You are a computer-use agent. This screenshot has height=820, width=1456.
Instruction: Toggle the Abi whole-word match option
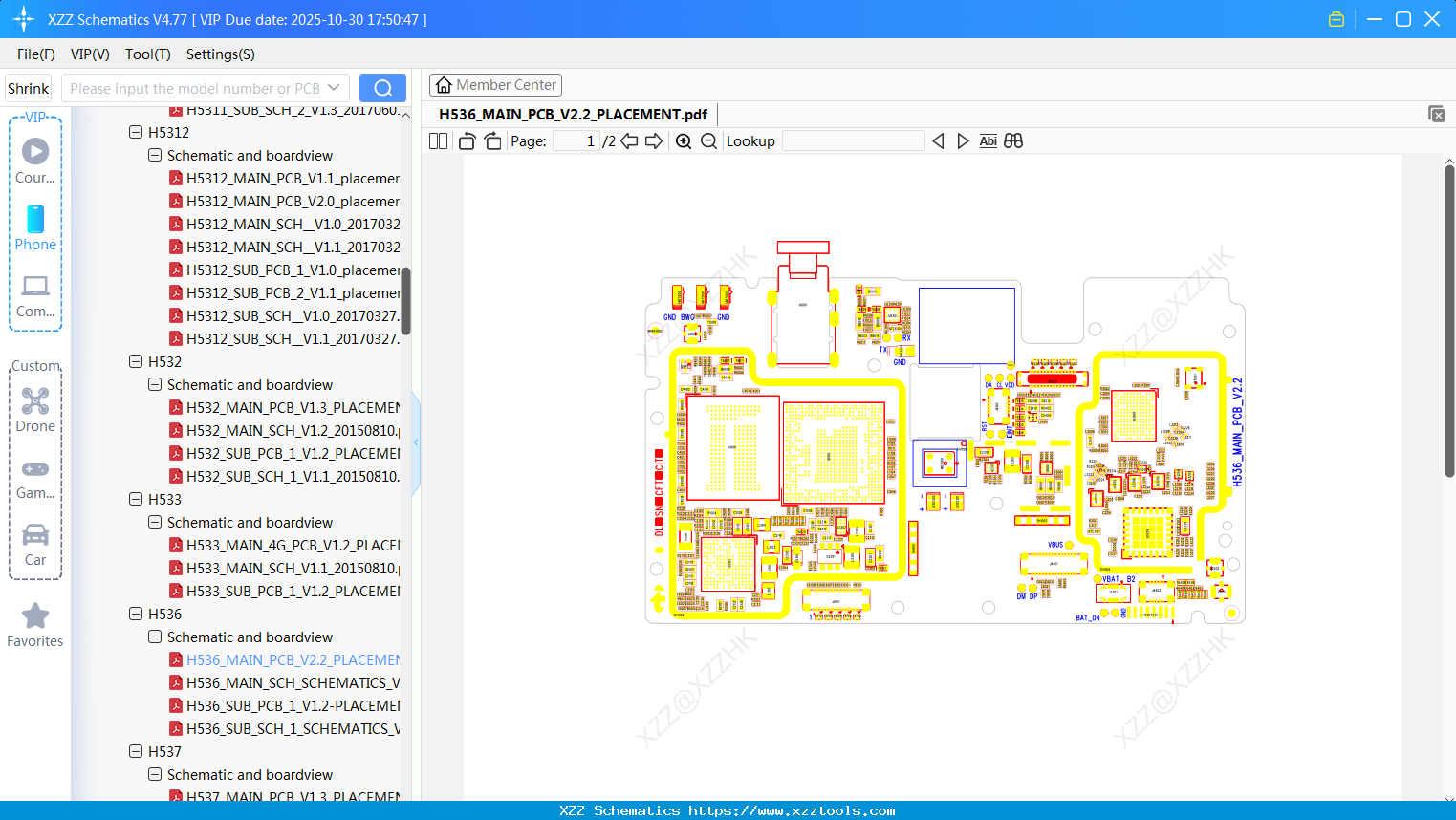point(988,140)
